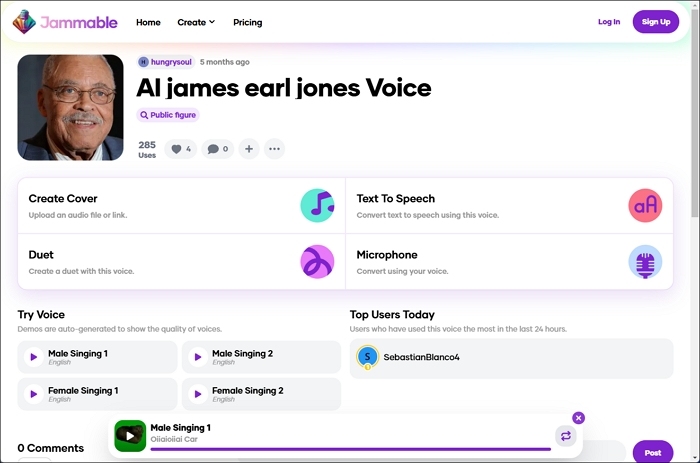Click the audio player progress bar
This screenshot has height=463, width=700.
(350, 449)
